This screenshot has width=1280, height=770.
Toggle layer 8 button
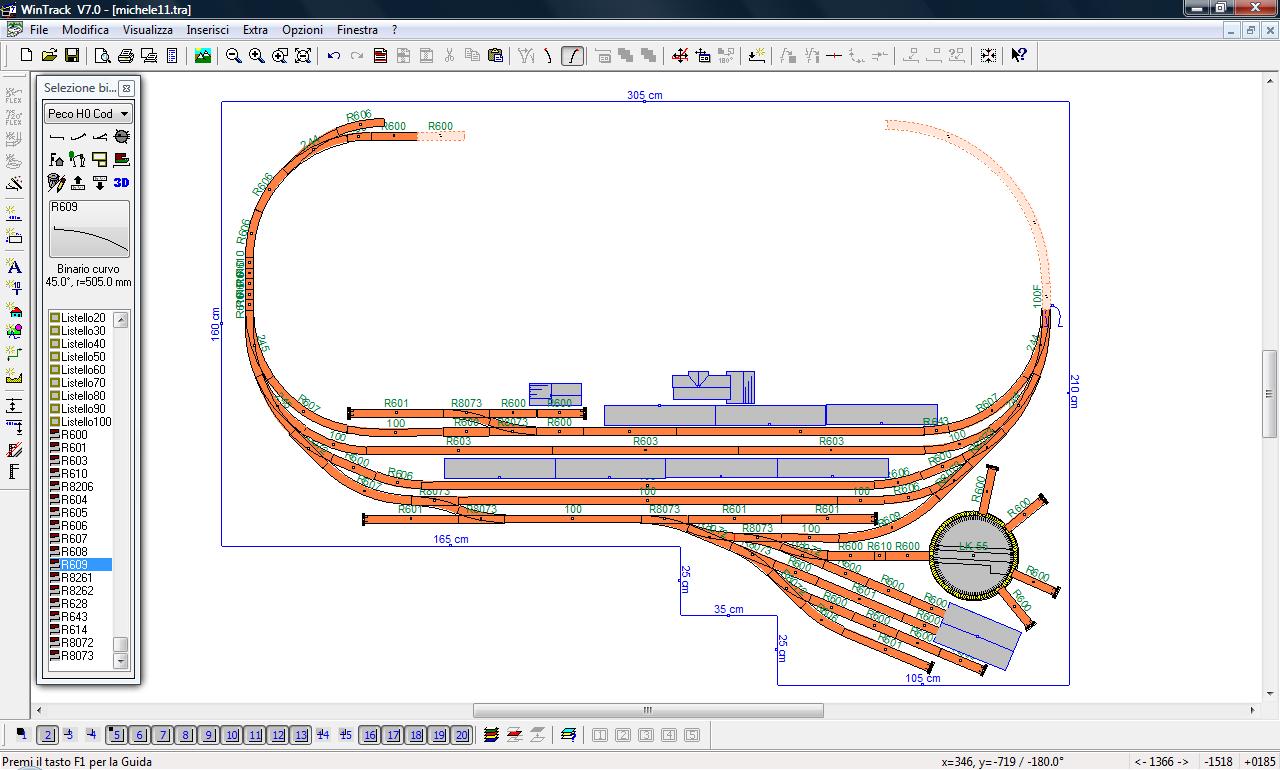185,735
